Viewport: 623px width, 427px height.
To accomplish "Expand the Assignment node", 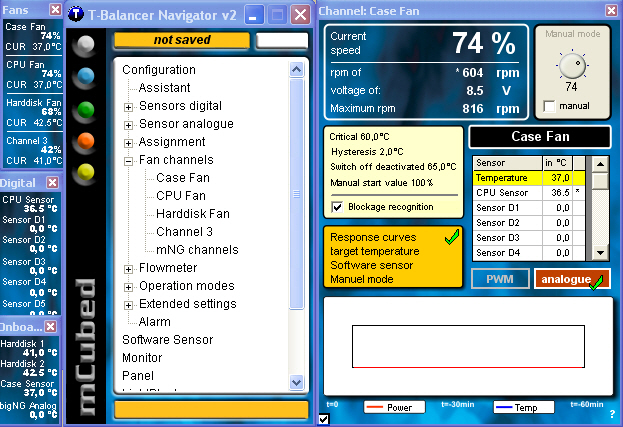I will tap(128, 143).
